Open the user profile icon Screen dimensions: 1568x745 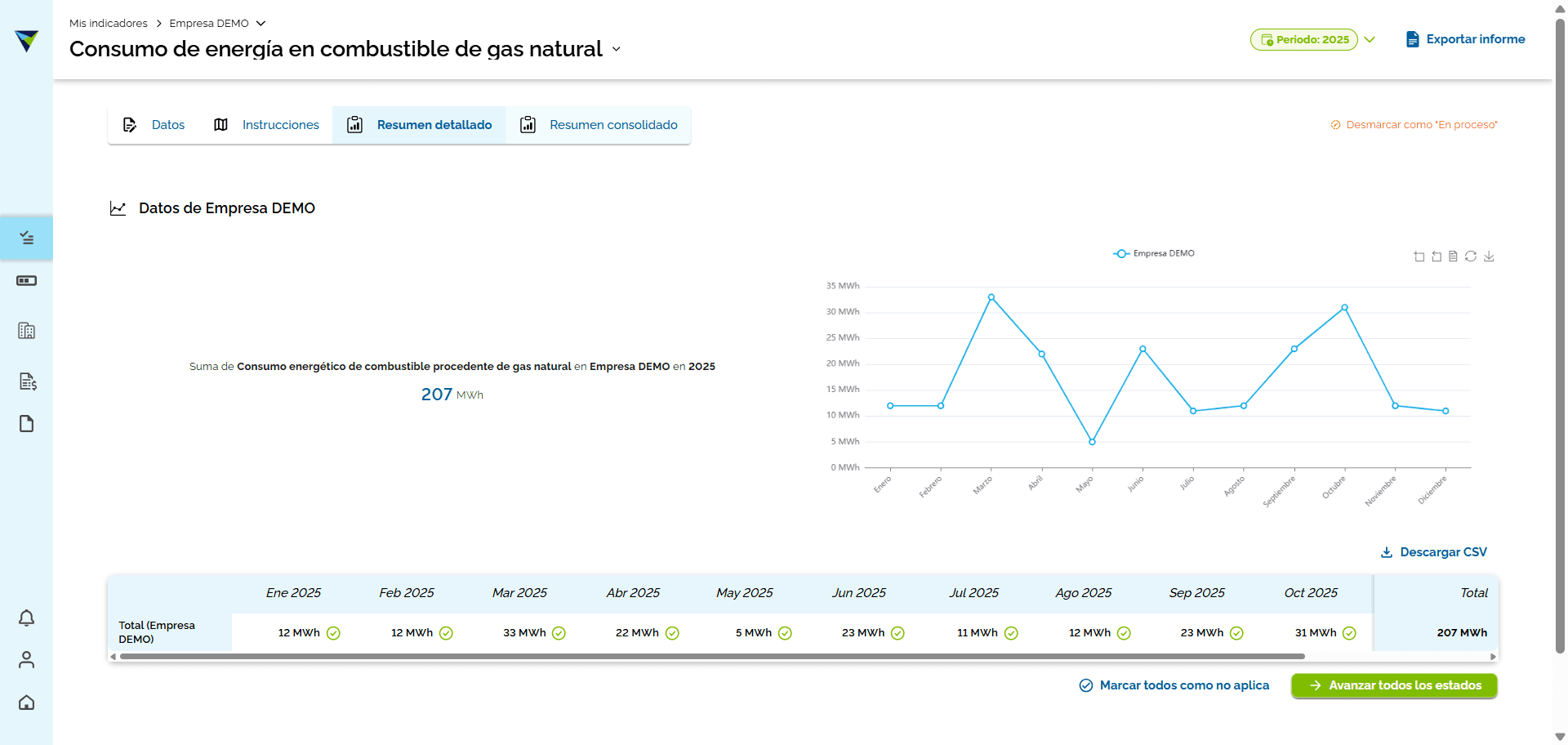pyautogui.click(x=26, y=660)
